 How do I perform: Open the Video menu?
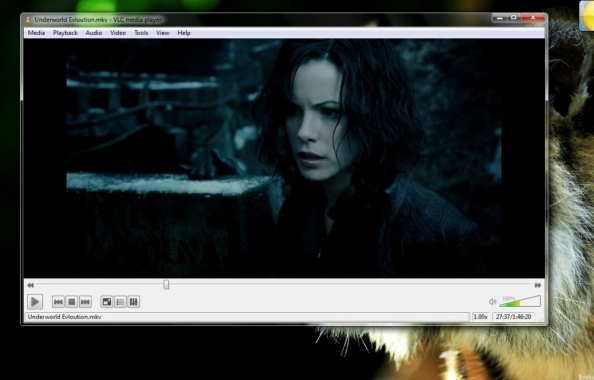tap(118, 33)
